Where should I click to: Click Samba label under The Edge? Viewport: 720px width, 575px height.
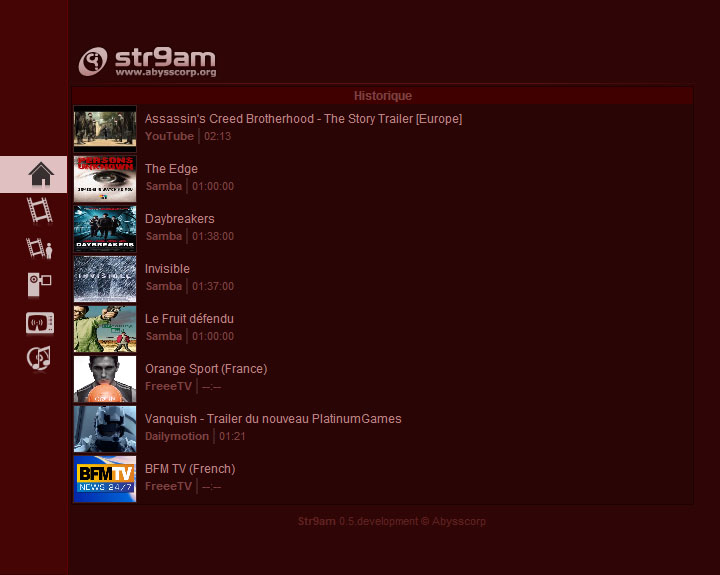(x=164, y=186)
